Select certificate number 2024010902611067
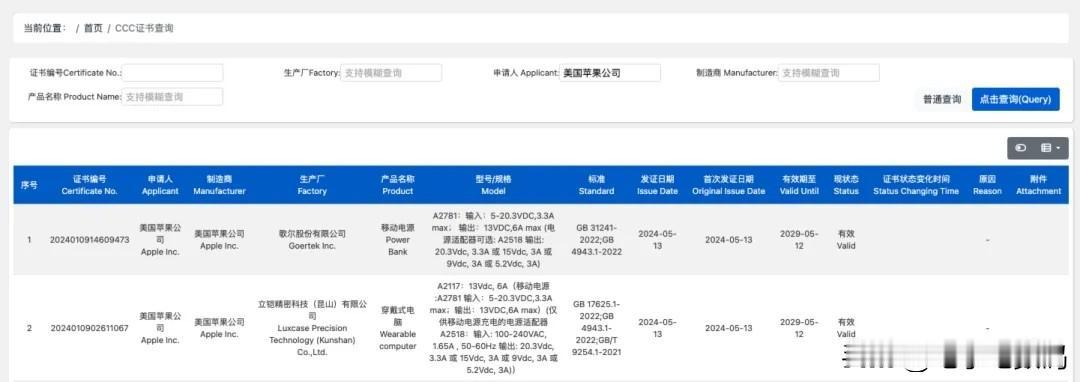Screen dimensions: 1080x382 click(90, 328)
